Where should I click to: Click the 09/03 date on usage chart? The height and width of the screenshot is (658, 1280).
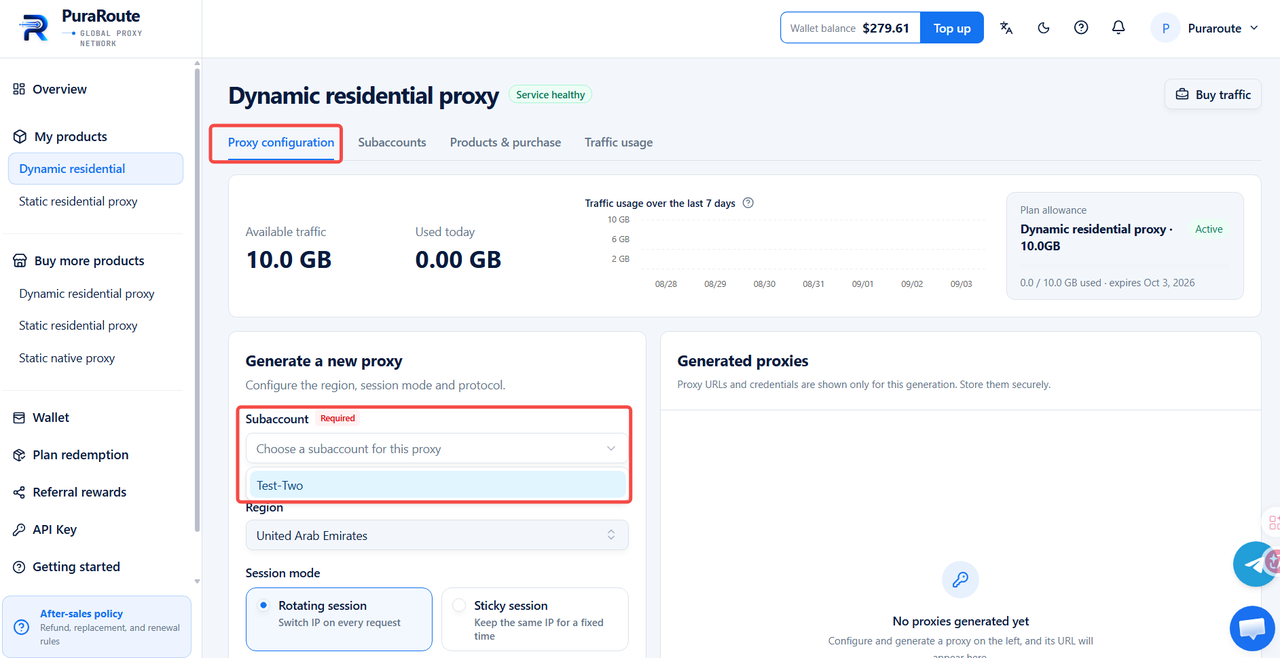961,284
